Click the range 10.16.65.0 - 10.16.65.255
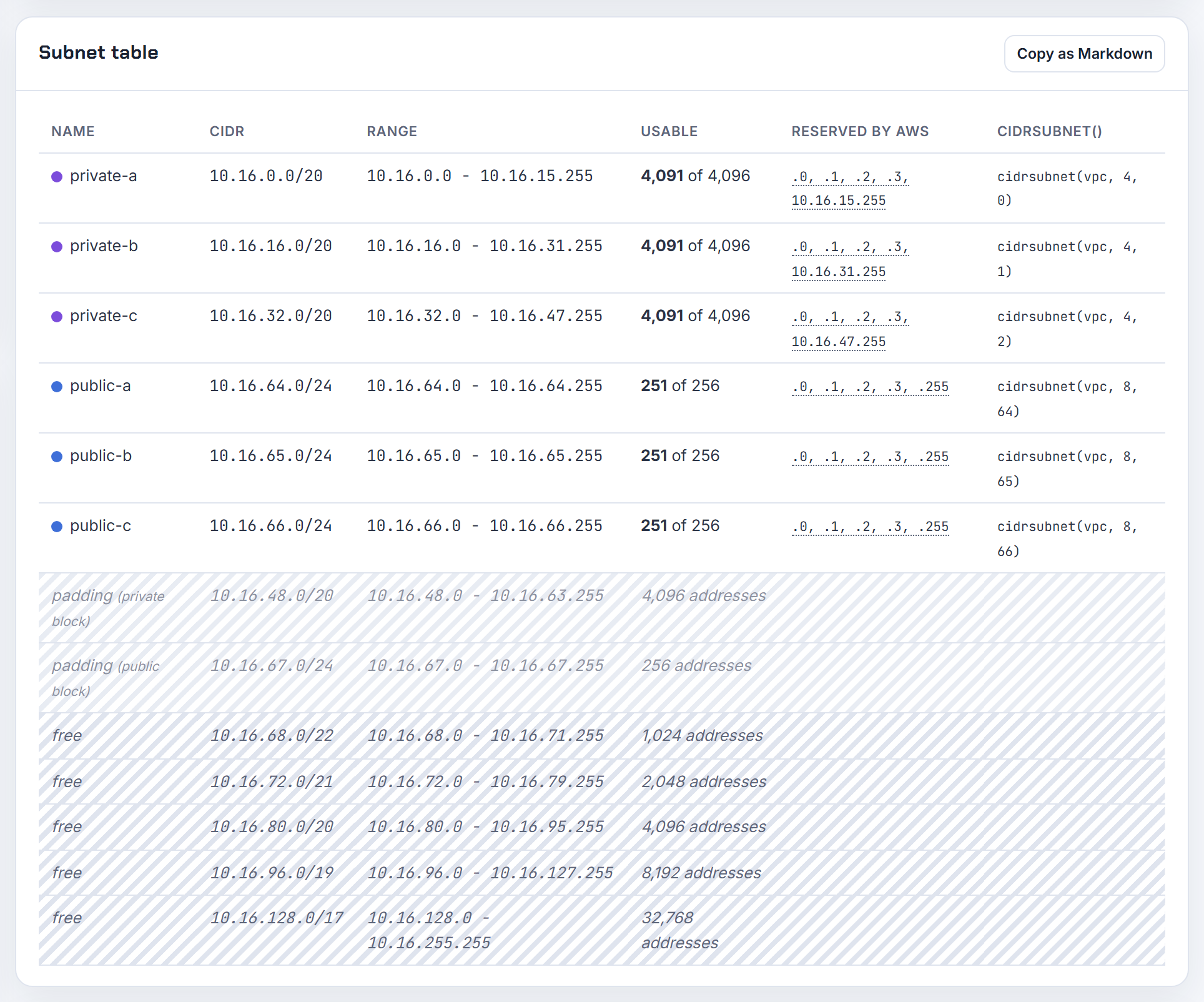This screenshot has width=1204, height=1002. tap(485, 456)
